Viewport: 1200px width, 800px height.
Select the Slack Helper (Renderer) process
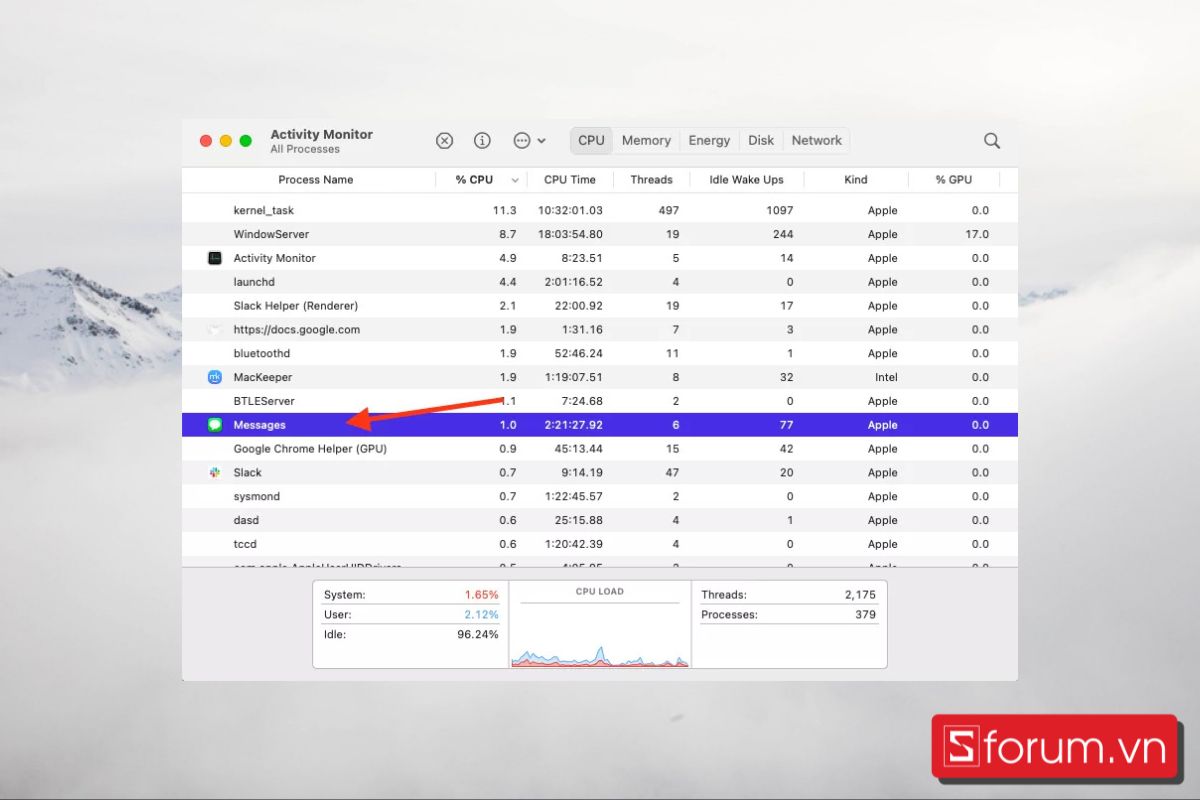(x=295, y=306)
